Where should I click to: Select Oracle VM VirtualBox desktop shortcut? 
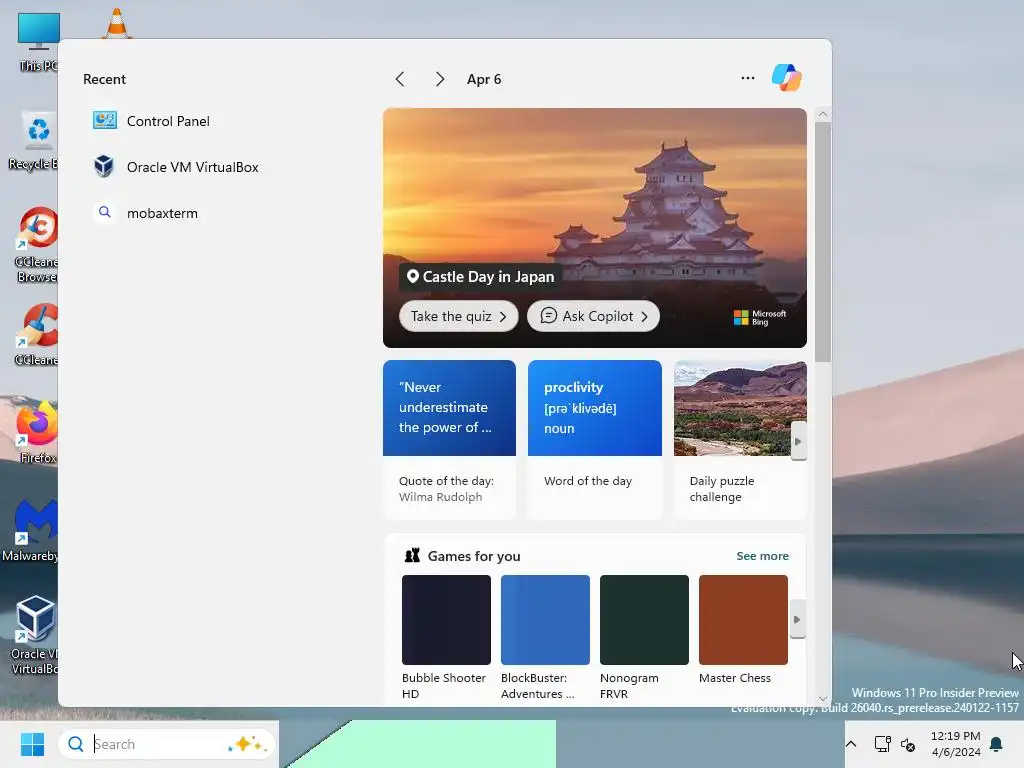35,635
